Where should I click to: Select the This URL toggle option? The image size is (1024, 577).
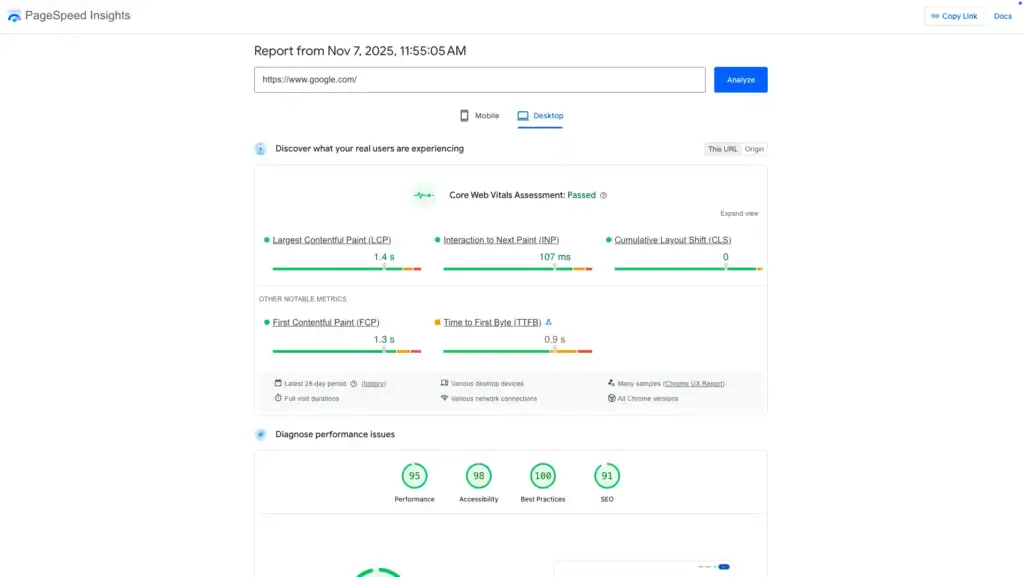click(723, 148)
